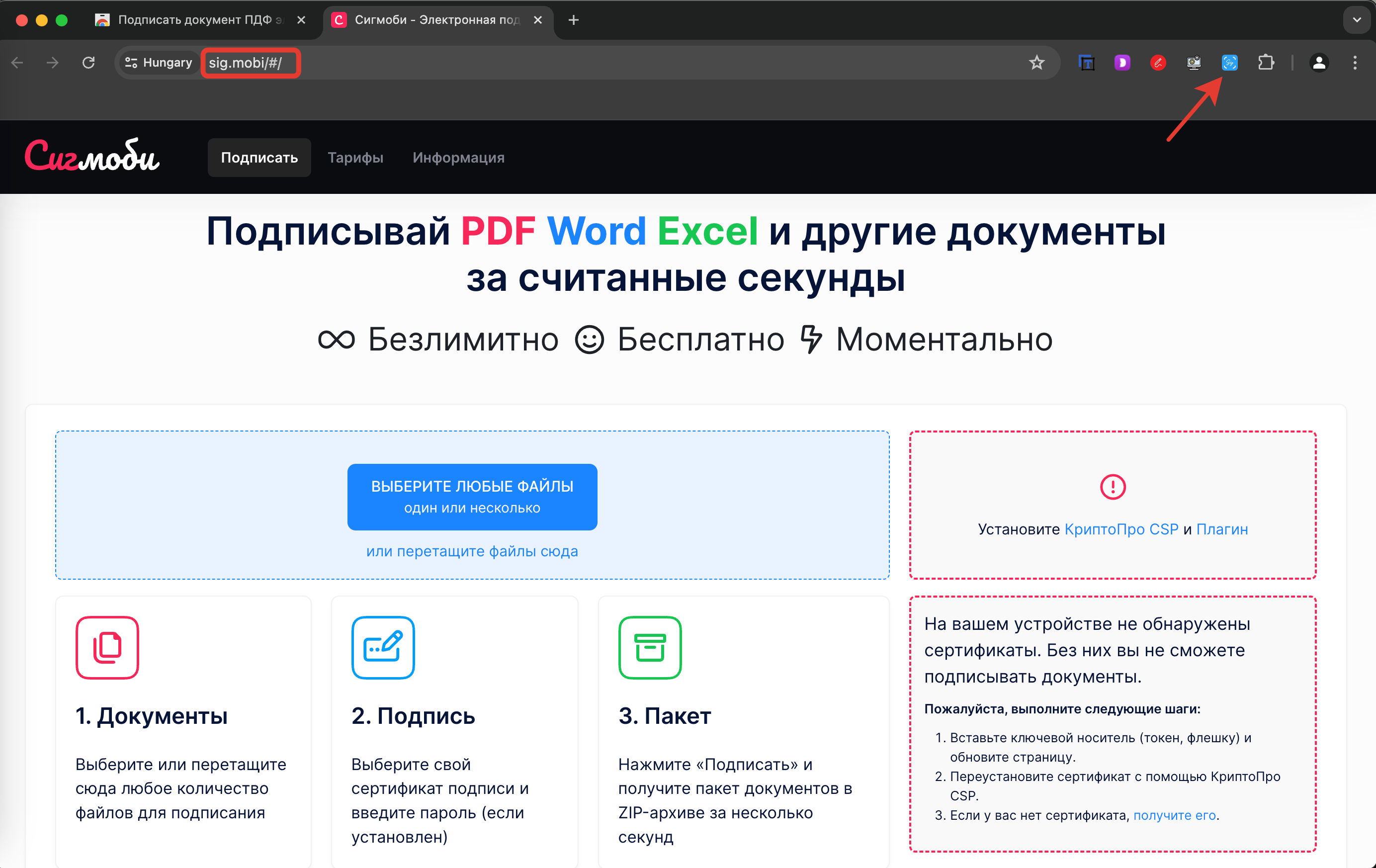Click the Sigmobi extension icon in the toolbar
The image size is (1376, 868).
pos(1229,62)
